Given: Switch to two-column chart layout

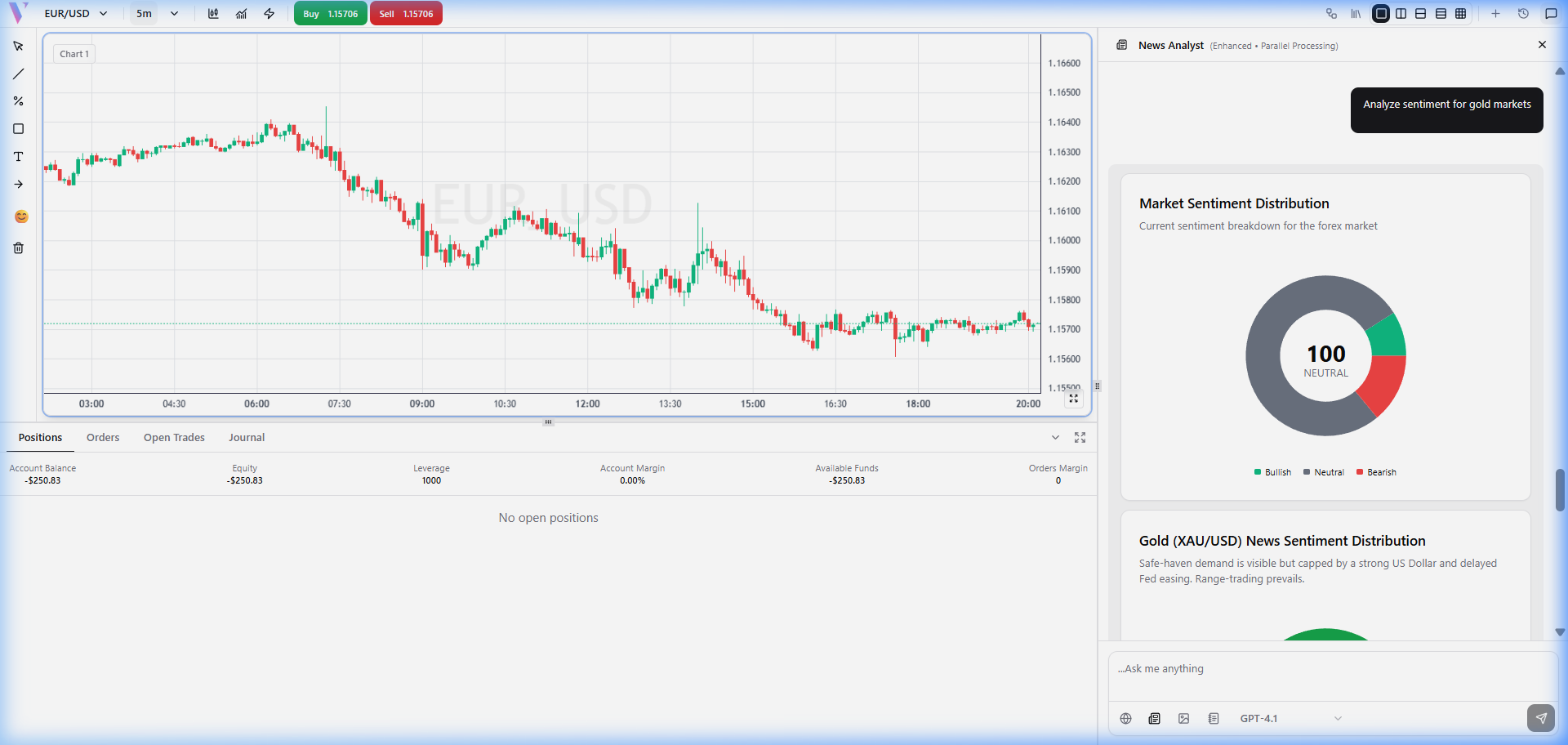Looking at the screenshot, I should click(1401, 14).
